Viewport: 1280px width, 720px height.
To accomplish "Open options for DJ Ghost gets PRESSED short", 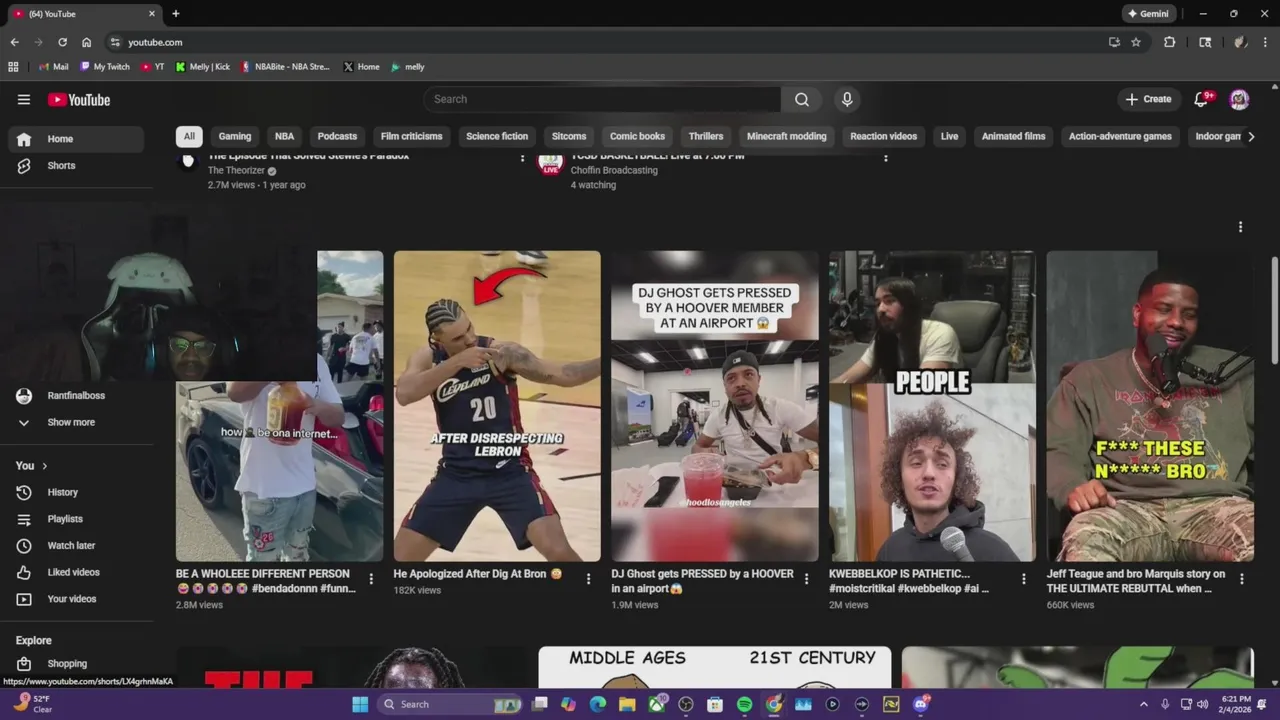I will pyautogui.click(x=806, y=579).
